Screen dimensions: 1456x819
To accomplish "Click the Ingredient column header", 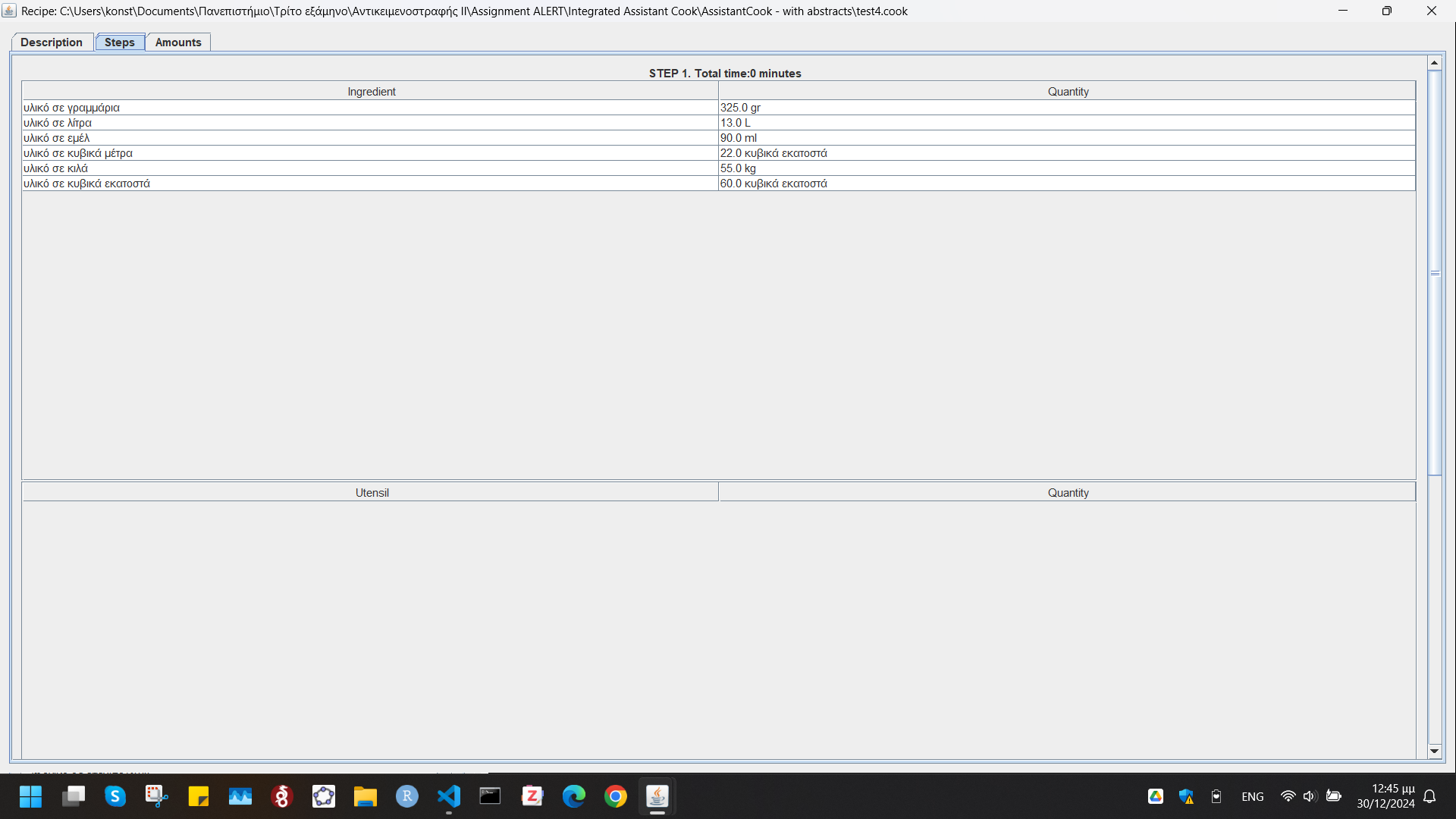I will (371, 91).
